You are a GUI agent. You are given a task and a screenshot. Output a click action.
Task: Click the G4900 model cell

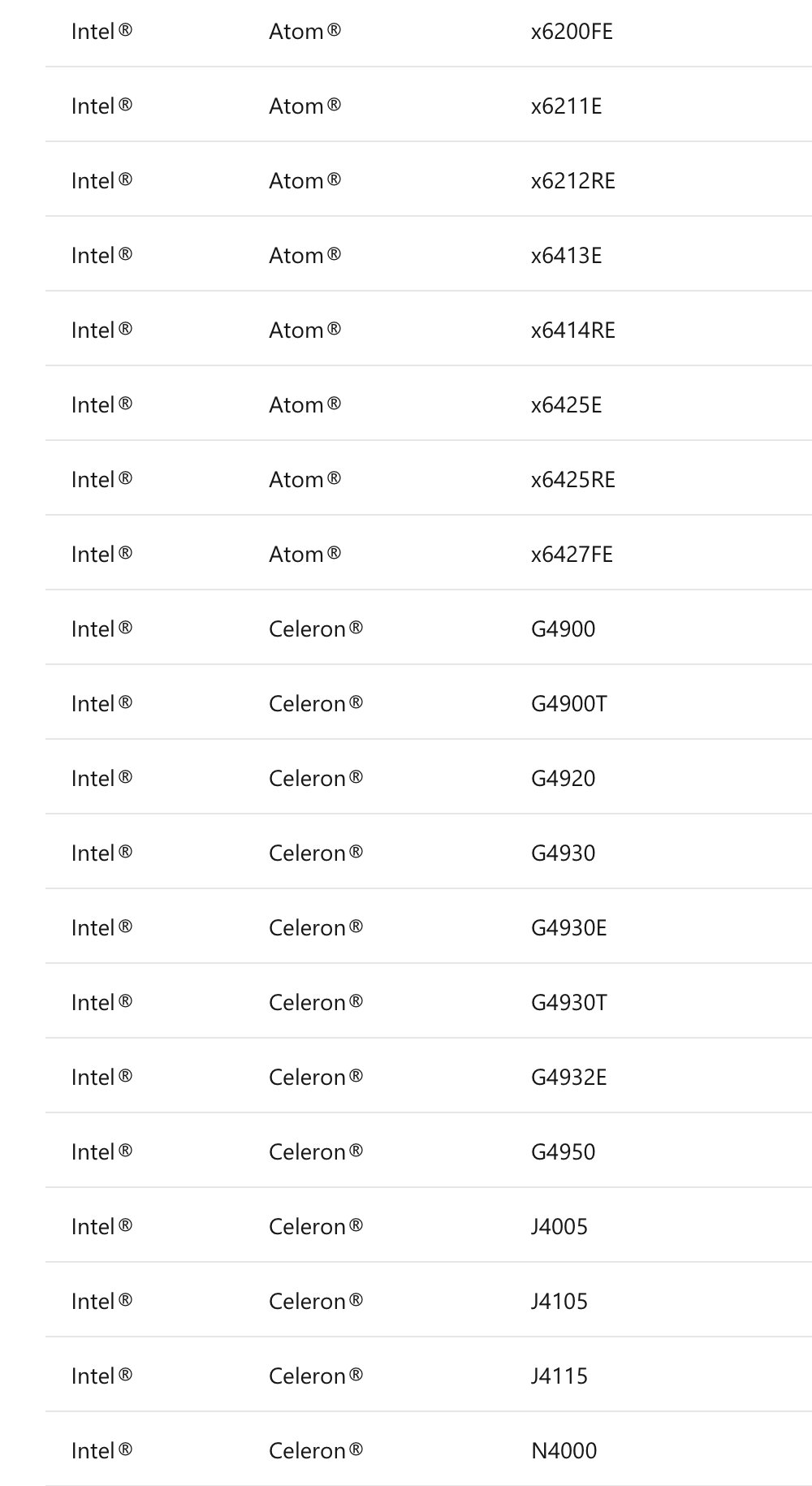pyautogui.click(x=563, y=629)
